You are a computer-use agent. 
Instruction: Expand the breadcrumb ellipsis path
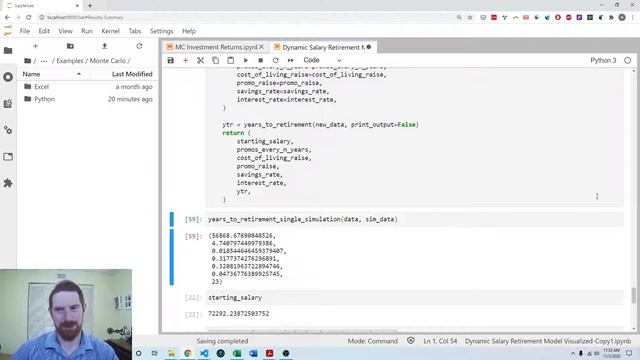(44, 60)
